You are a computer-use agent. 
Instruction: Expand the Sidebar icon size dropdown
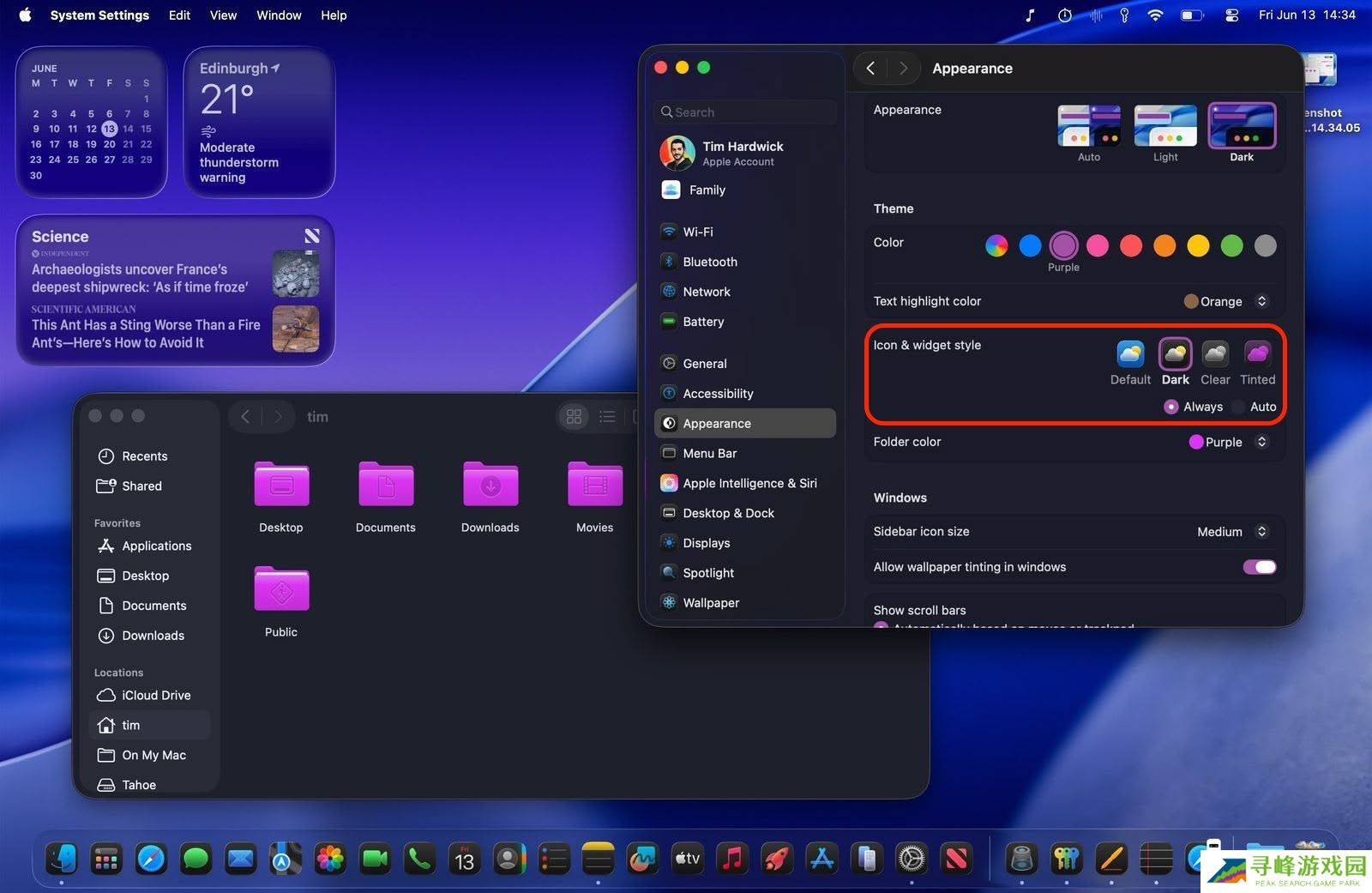pos(1231,532)
